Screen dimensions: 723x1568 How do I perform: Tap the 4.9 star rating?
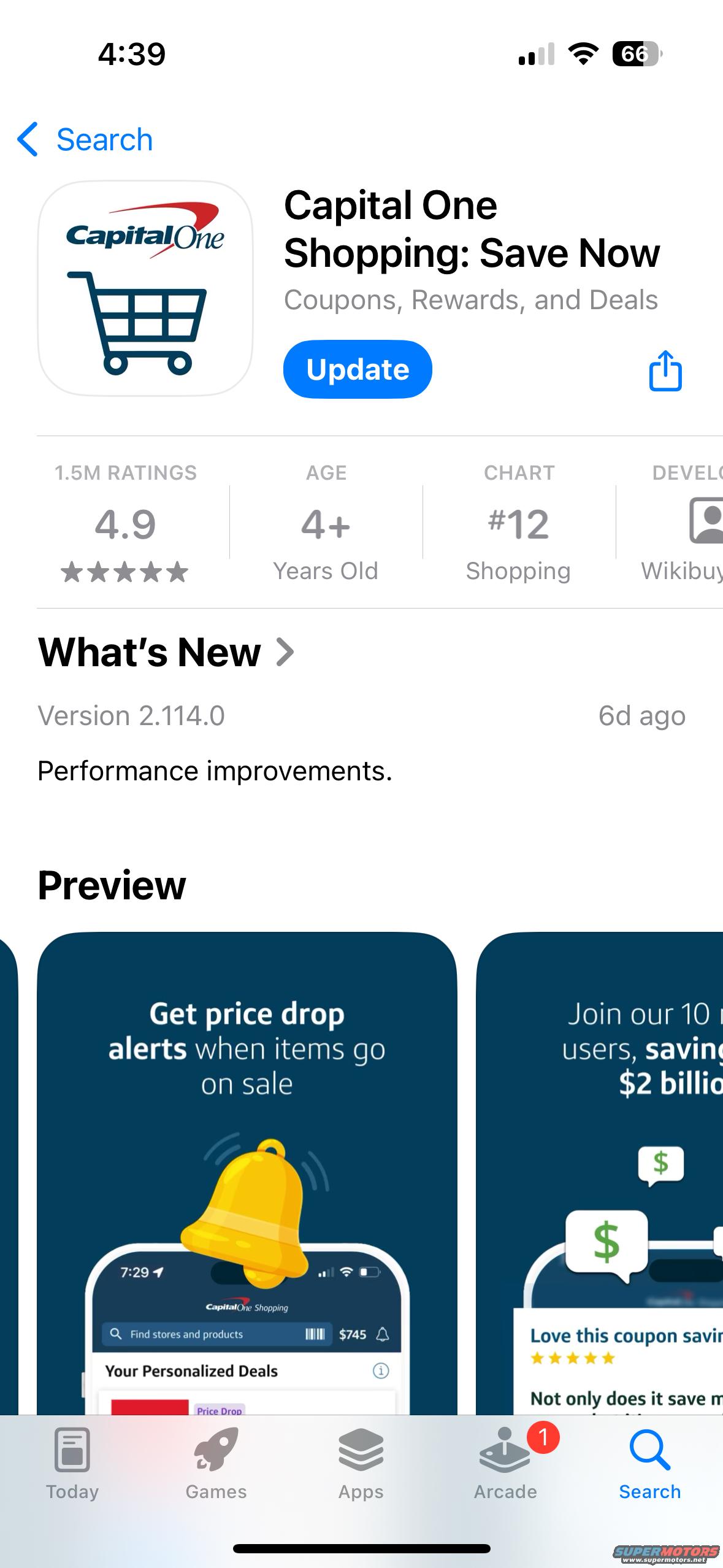[125, 523]
